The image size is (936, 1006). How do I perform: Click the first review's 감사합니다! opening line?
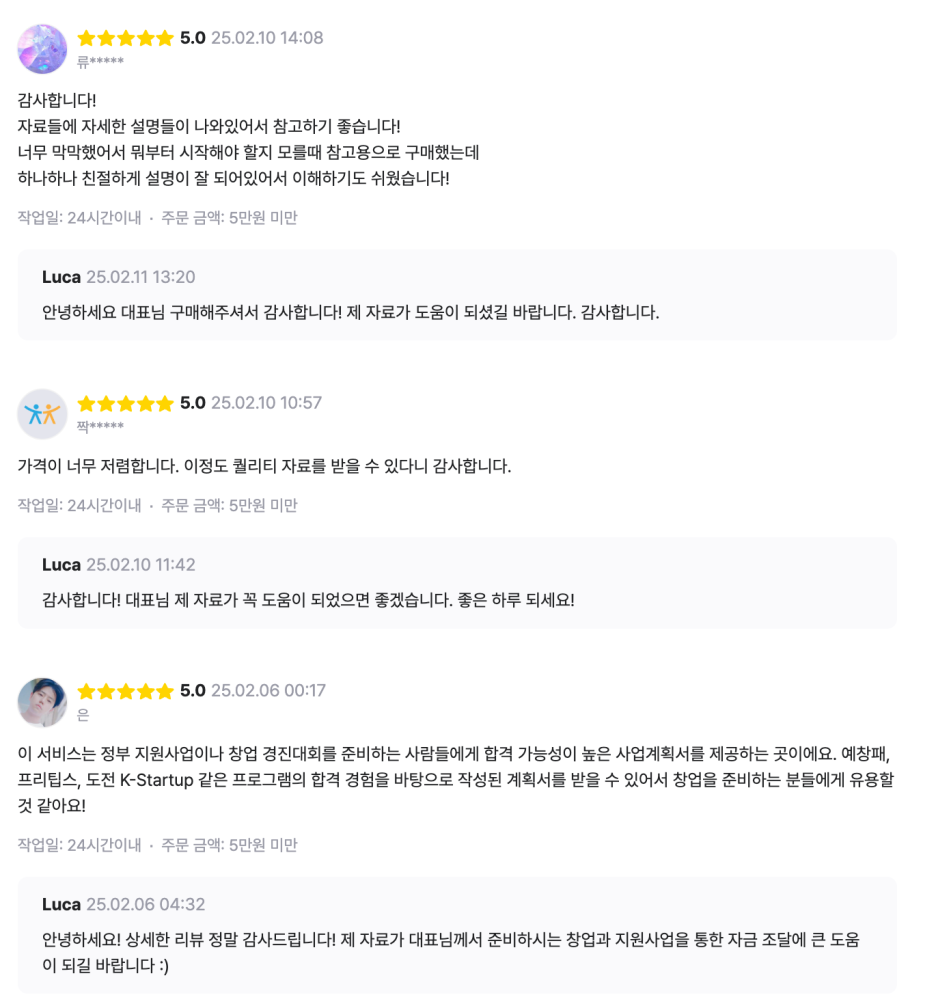coord(57,100)
